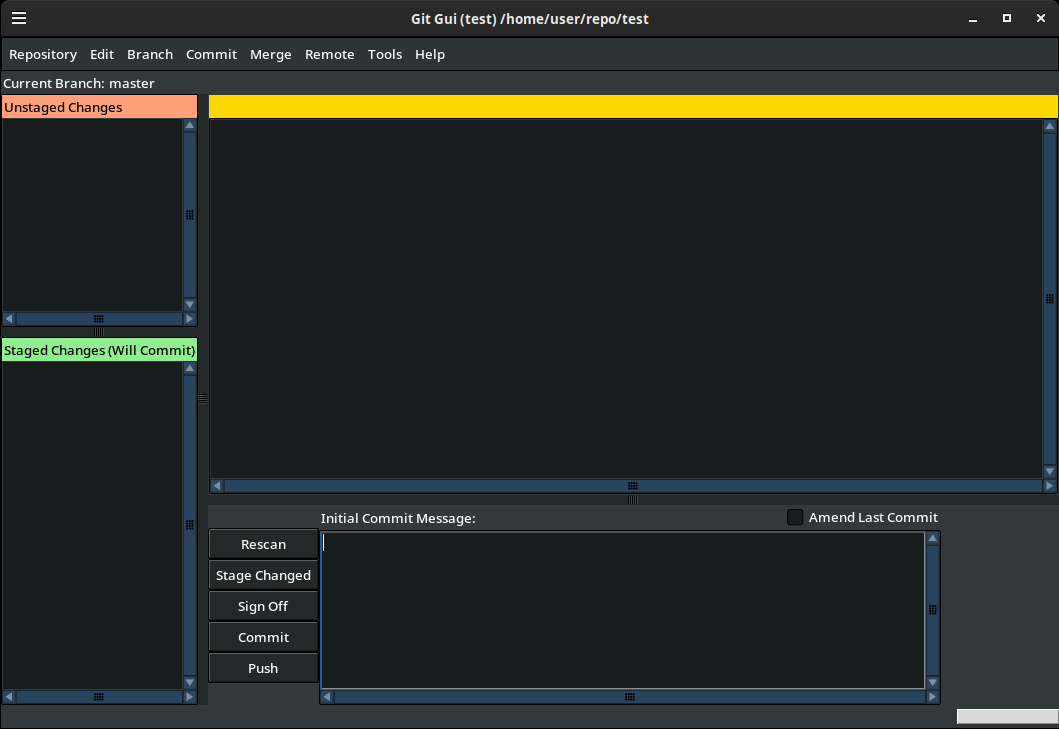Click the Current Branch: master label
This screenshot has width=1059, height=729.
click(79, 83)
